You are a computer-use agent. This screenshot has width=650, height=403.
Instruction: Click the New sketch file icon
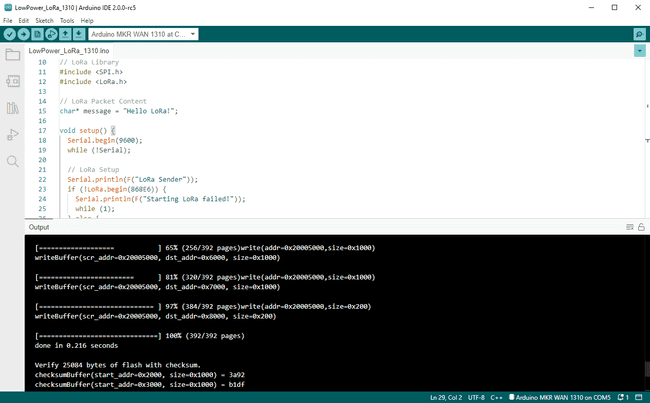pos(37,34)
